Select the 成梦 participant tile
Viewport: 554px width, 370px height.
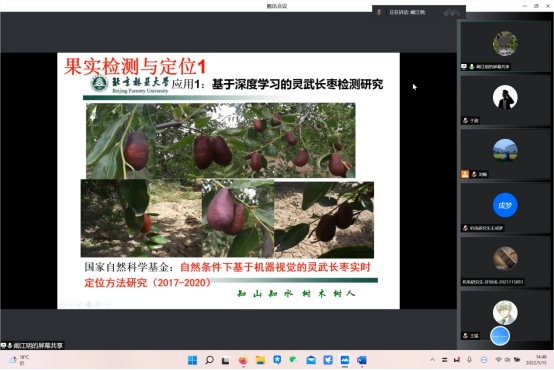505,207
